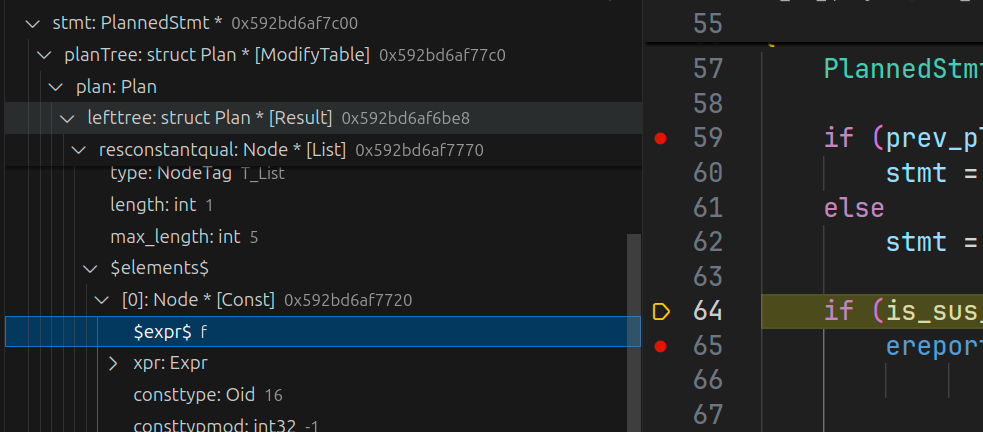The width and height of the screenshot is (983, 432).
Task: Click the variables panel vertical scrollbar
Action: pos(633,330)
